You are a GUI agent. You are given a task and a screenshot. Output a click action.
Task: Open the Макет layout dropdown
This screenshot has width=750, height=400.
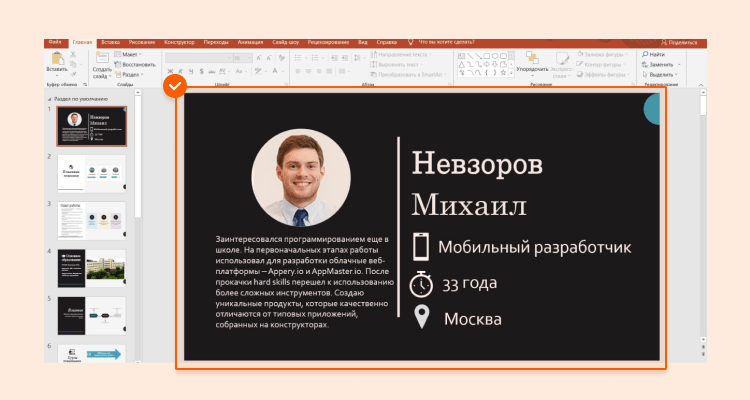tap(128, 54)
